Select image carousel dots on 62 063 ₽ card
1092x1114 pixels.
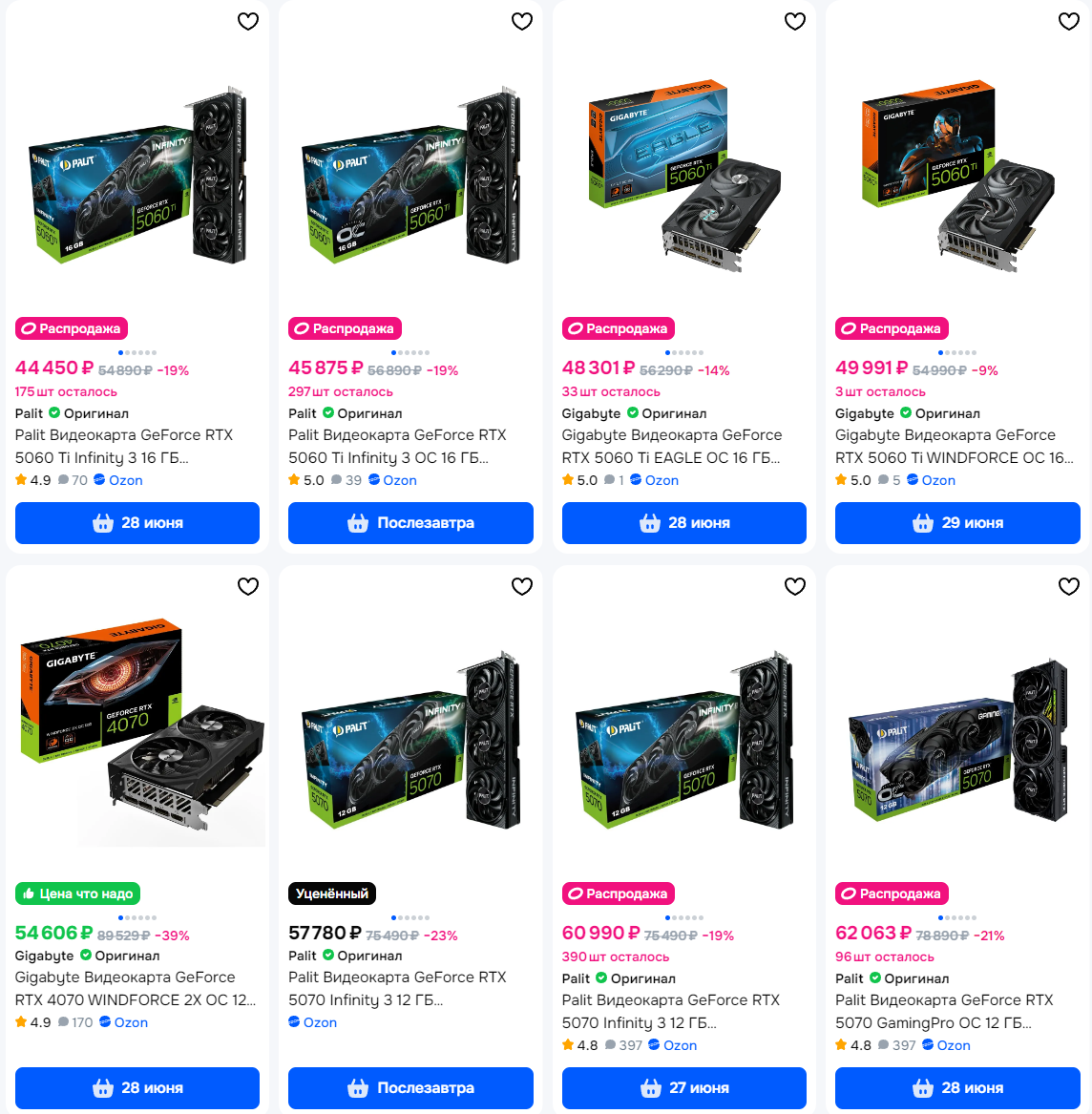(957, 918)
